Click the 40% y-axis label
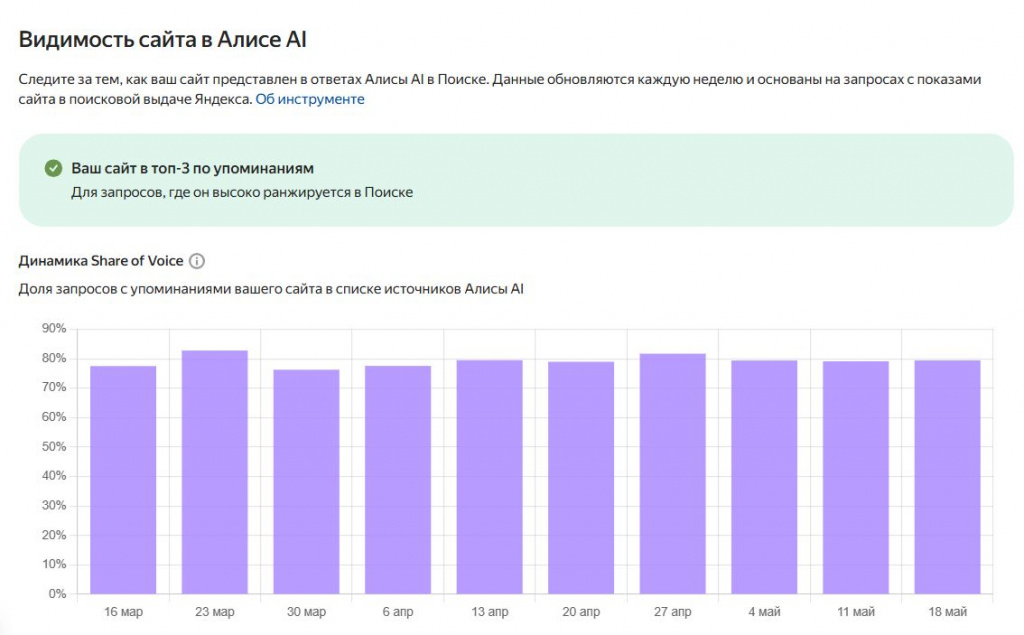Image resolution: width=1024 pixels, height=635 pixels. click(x=54, y=476)
